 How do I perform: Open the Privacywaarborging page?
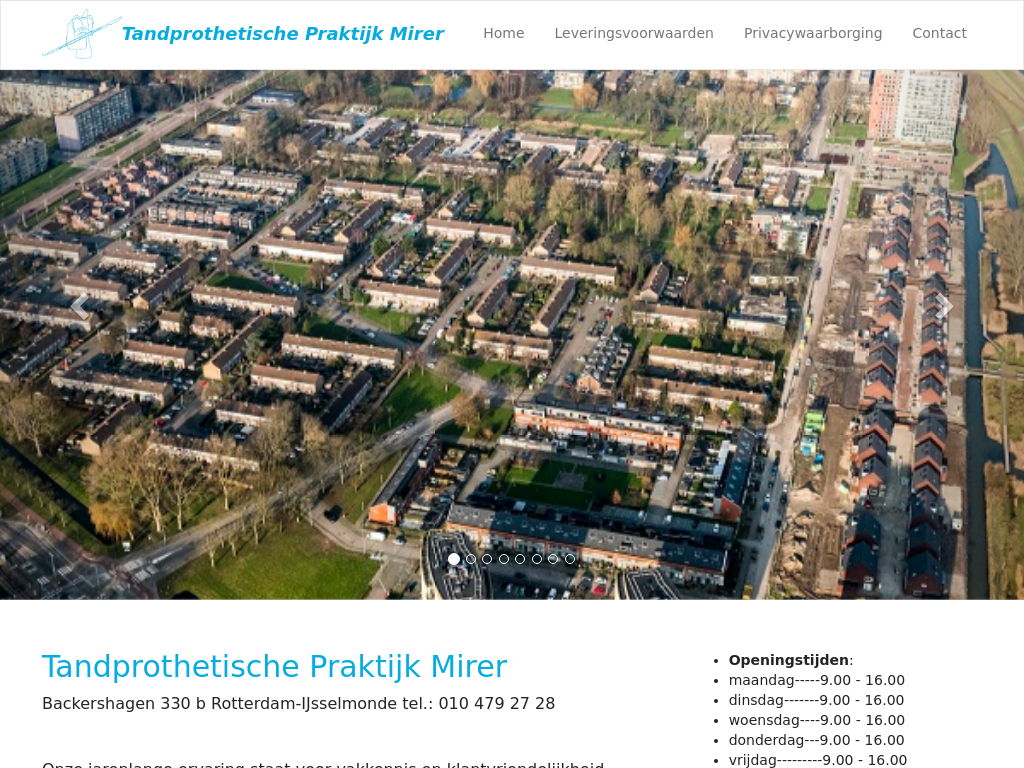point(812,33)
